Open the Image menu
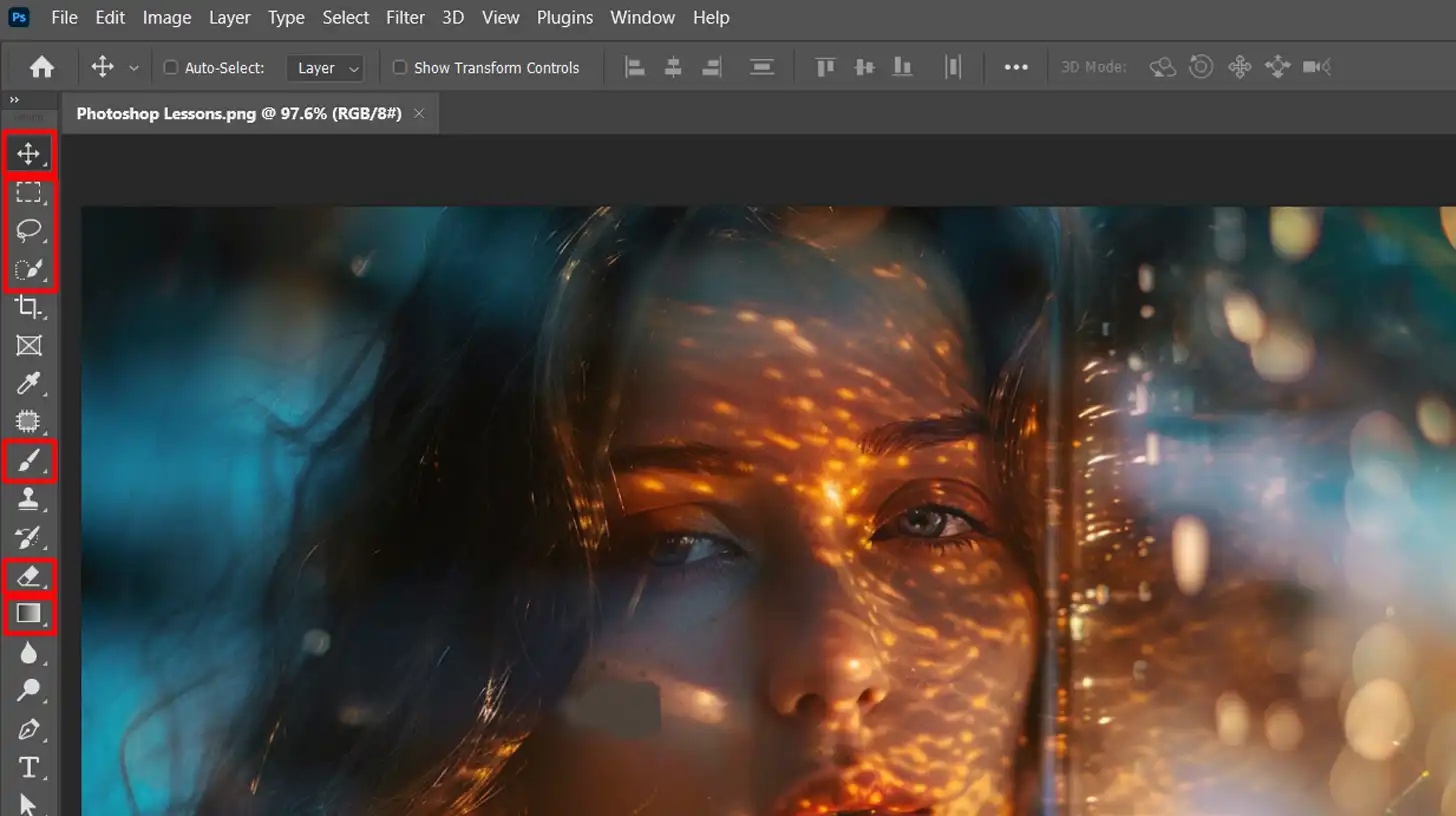 click(167, 17)
